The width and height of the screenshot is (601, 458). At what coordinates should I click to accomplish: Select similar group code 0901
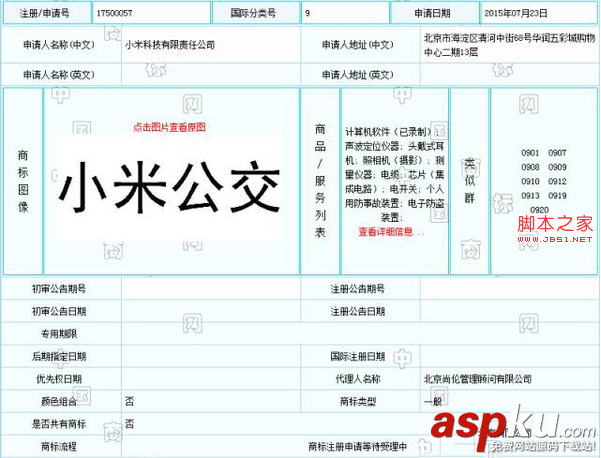pos(530,153)
